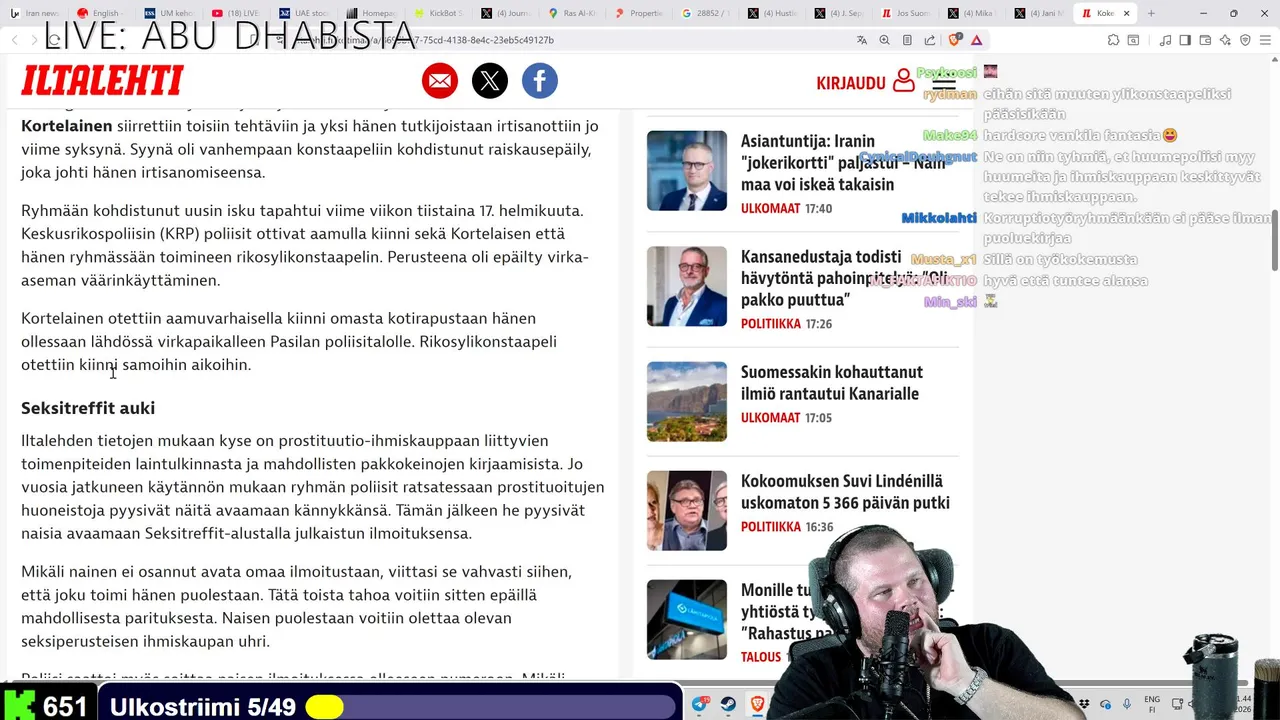
Task: Open a new browser tab
Action: tap(1151, 13)
